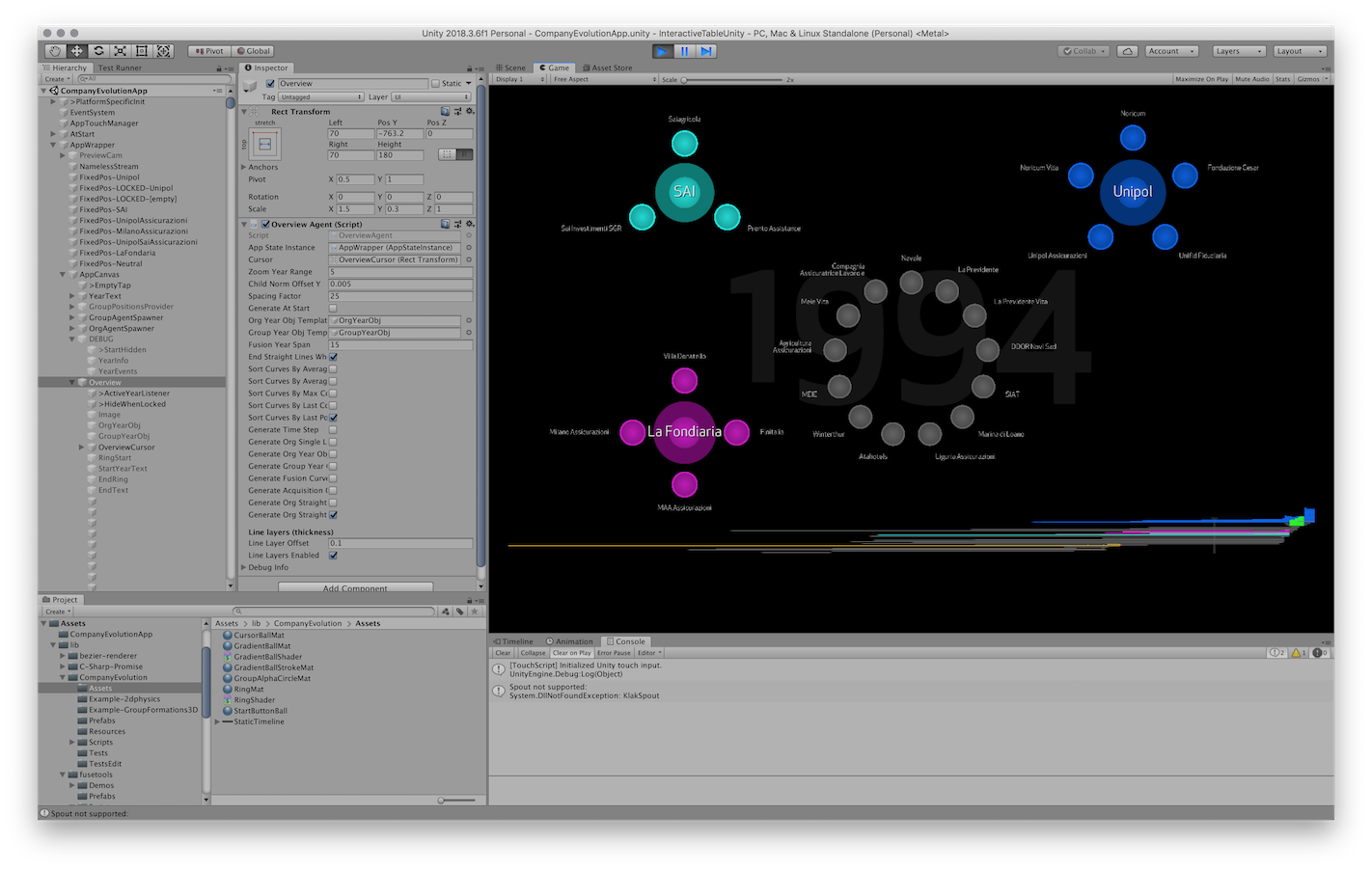Switch to the Animation tab

pos(569,641)
